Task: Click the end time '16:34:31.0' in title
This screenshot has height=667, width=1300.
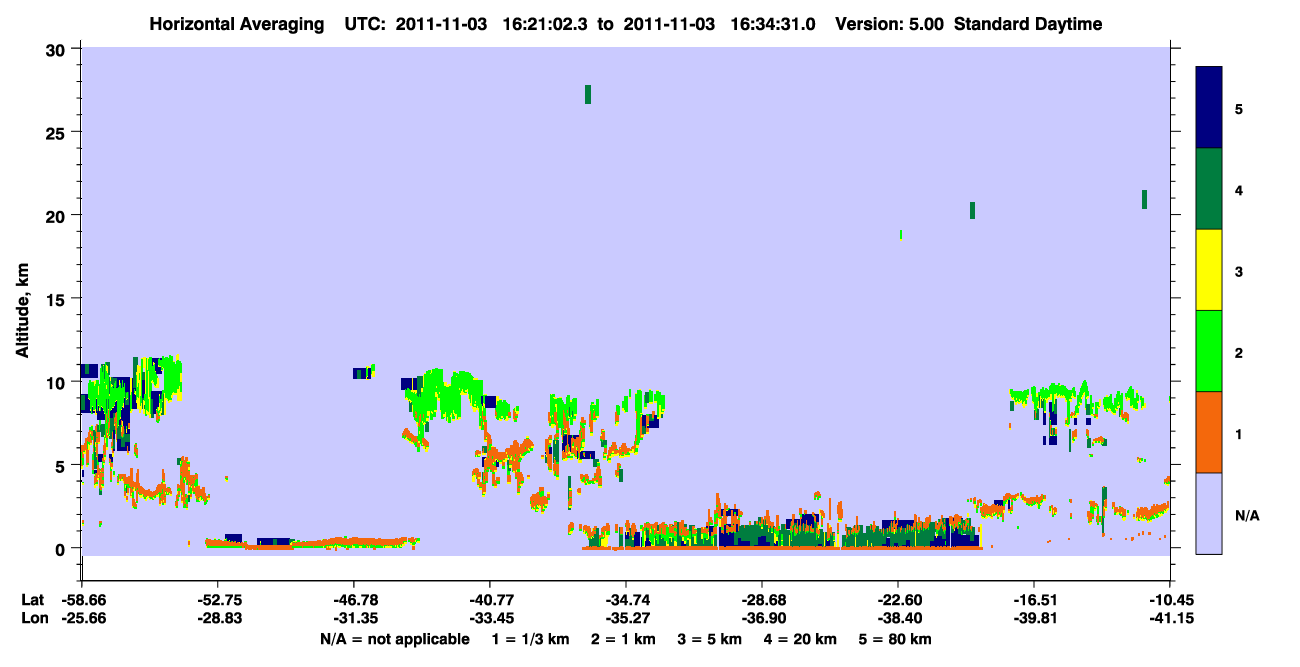Action: pos(773,24)
